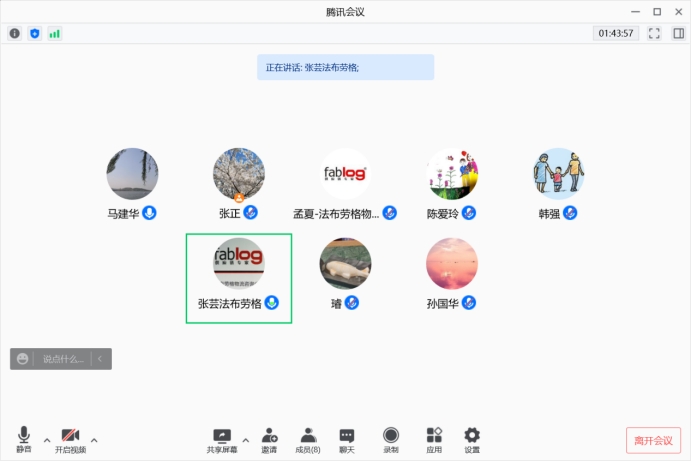692x461 pixels.
Task: Click the blue security shield icon
Action: coord(35,33)
